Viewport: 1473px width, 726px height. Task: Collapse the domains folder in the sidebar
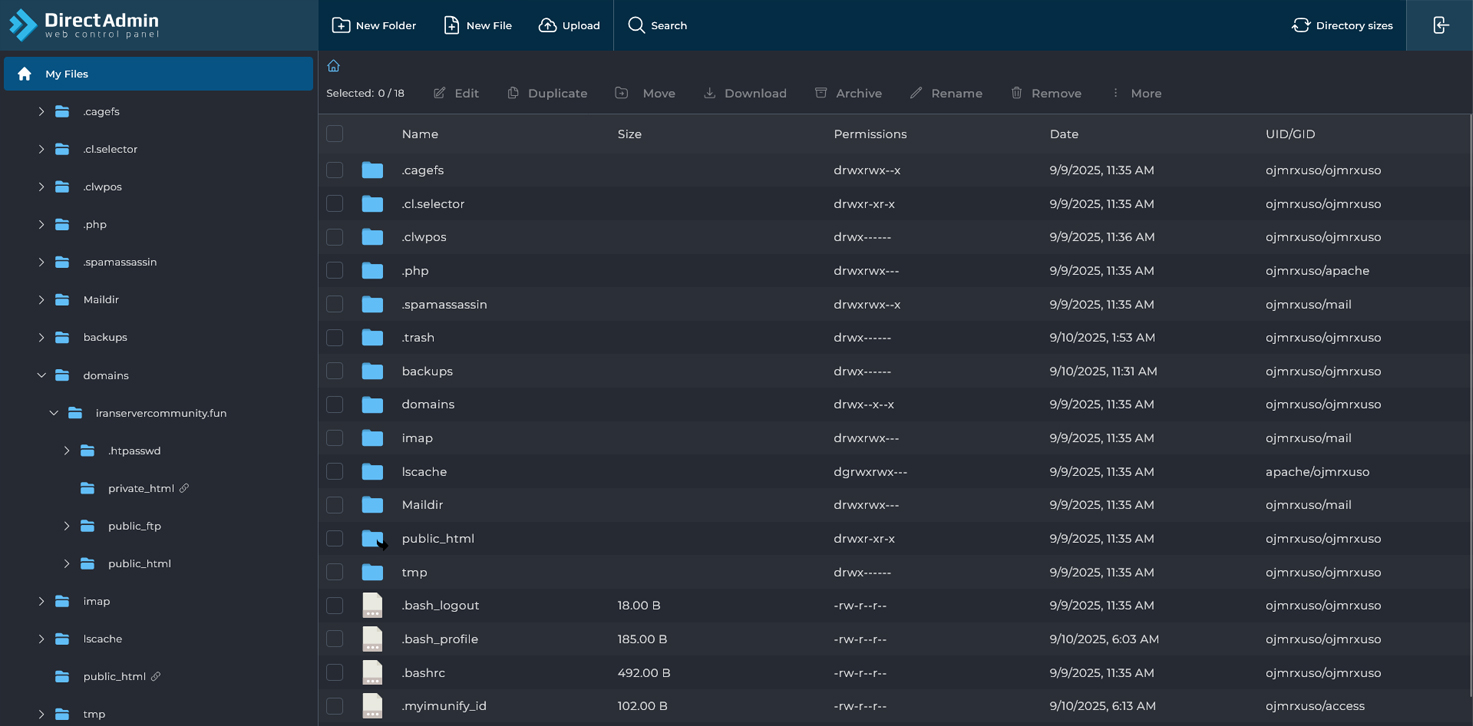pyautogui.click(x=41, y=375)
